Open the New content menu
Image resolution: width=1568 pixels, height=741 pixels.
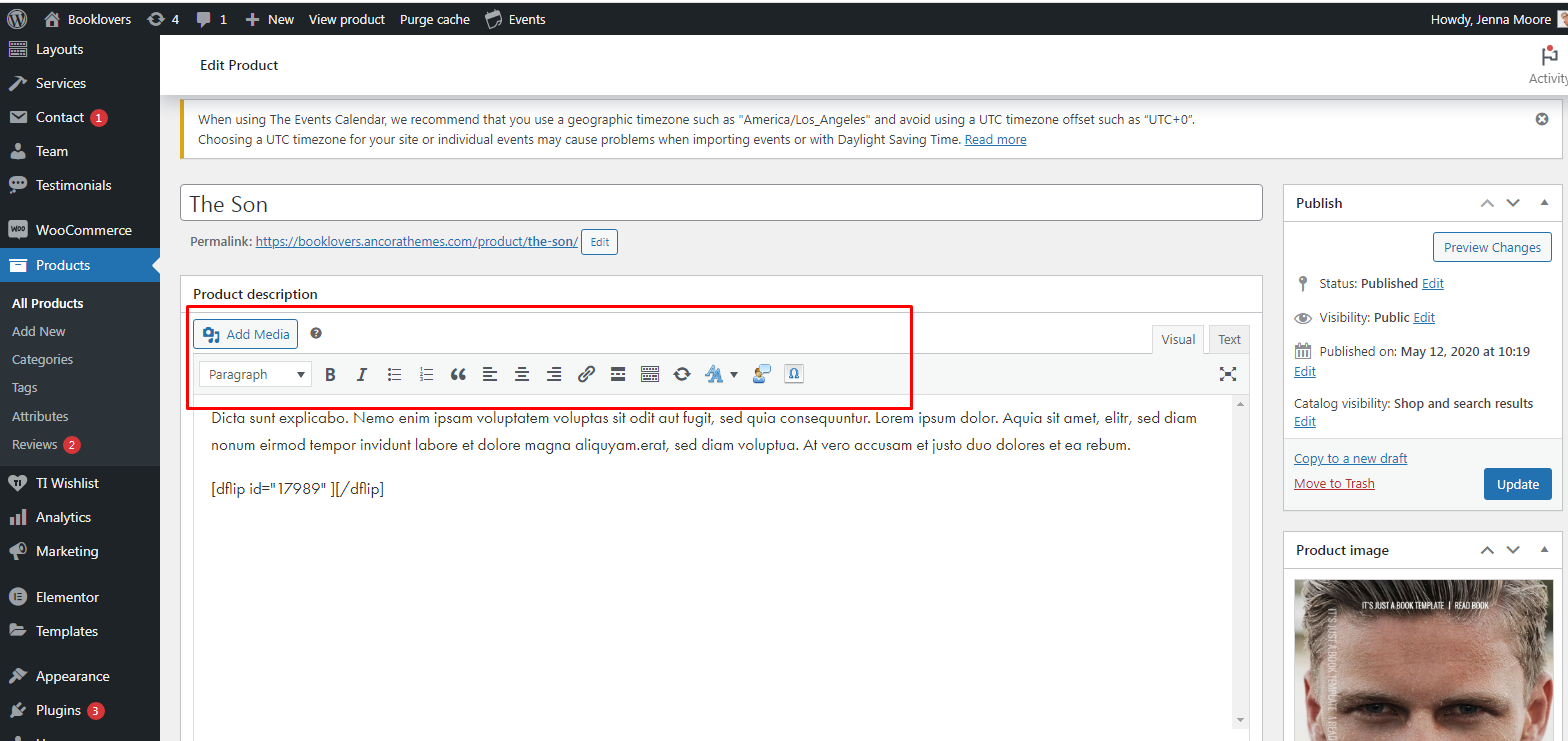(270, 19)
